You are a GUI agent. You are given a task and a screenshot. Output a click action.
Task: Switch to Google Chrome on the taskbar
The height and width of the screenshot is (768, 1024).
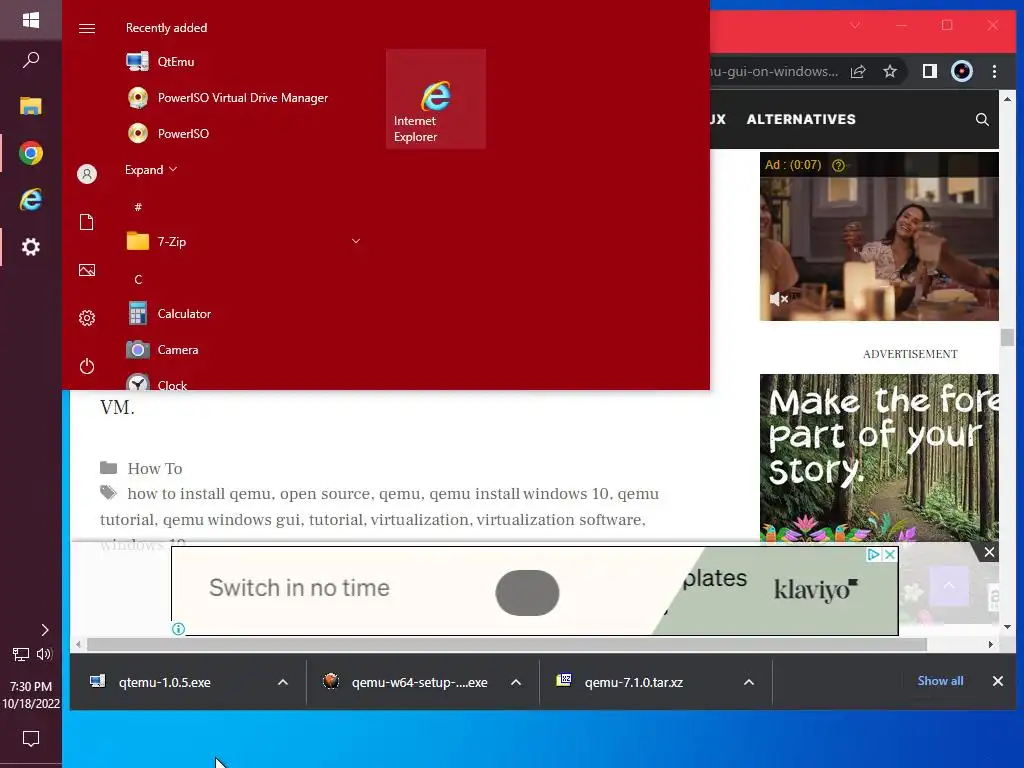(x=31, y=153)
